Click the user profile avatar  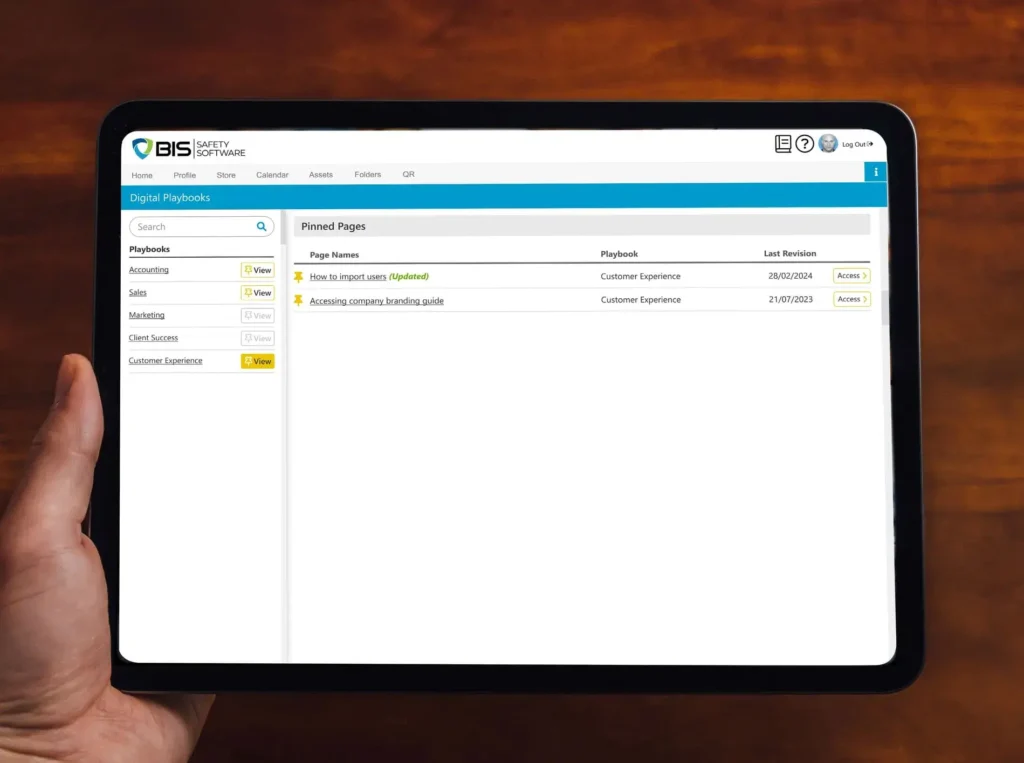[828, 144]
